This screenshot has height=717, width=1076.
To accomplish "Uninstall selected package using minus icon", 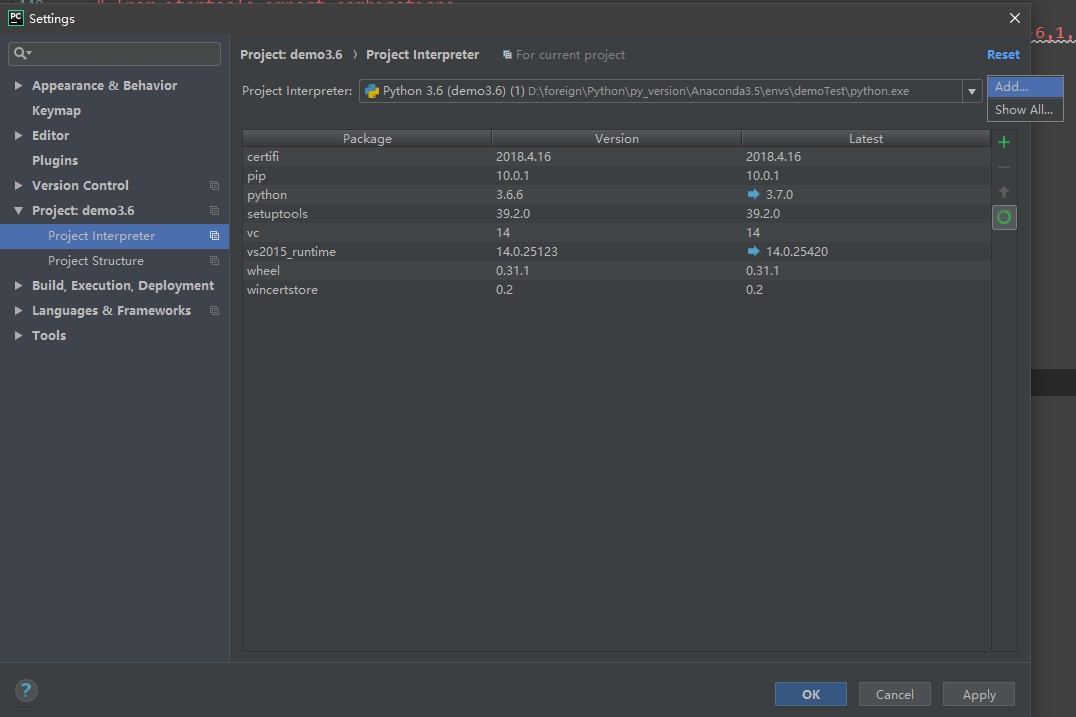I will [x=1004, y=167].
